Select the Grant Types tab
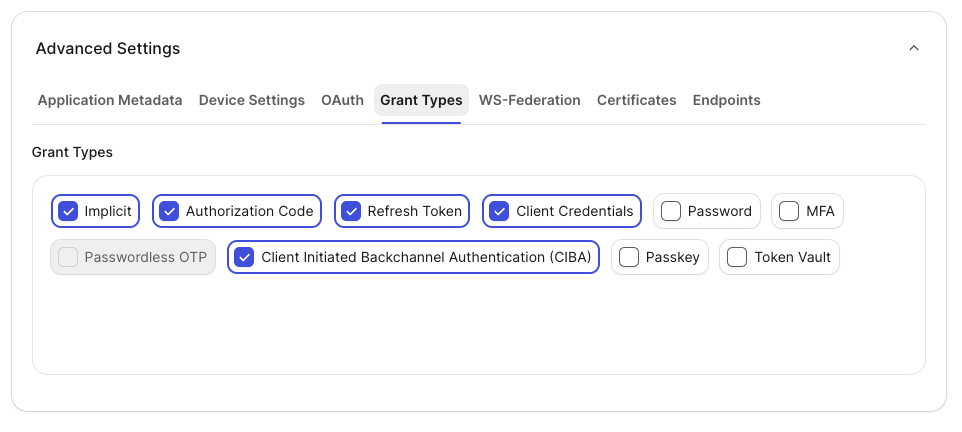Screen dimensions: 962x432 click(x=421, y=100)
